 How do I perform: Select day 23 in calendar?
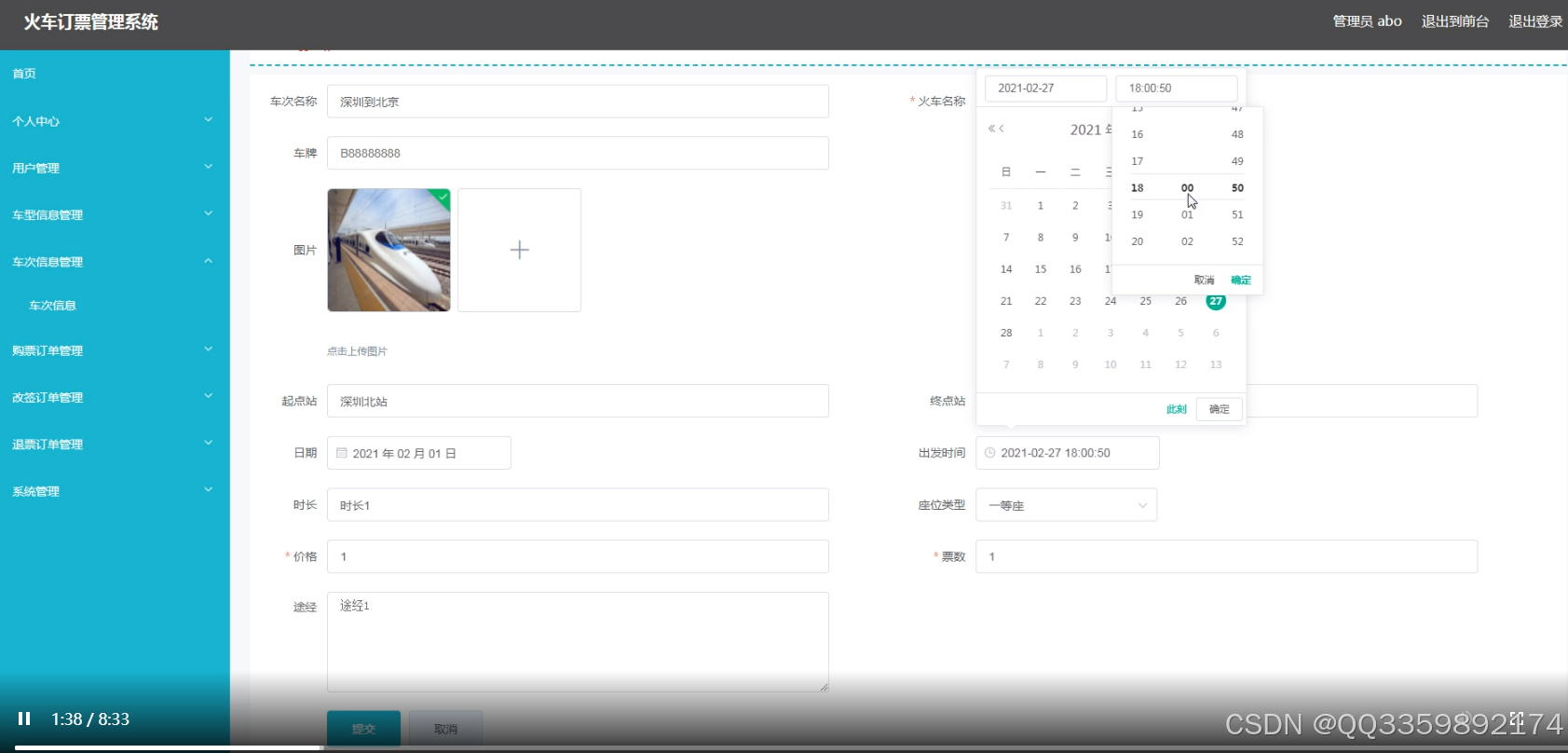(x=1075, y=301)
